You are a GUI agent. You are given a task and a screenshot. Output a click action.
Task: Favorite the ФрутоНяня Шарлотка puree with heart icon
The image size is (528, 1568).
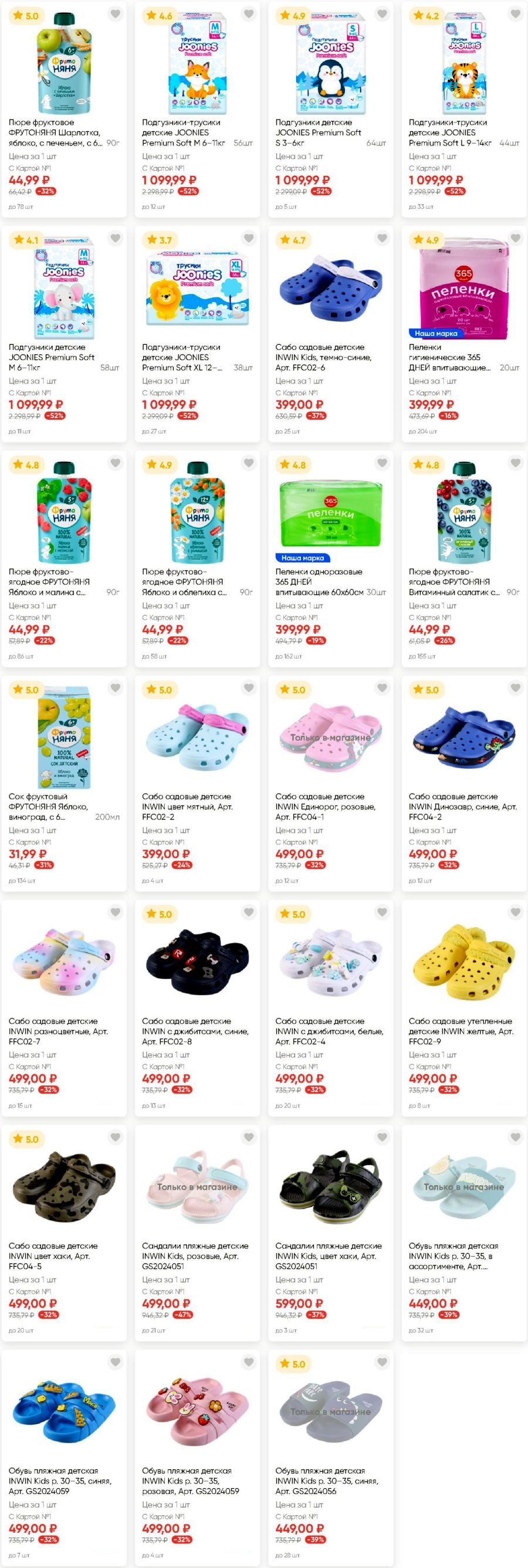(x=115, y=13)
